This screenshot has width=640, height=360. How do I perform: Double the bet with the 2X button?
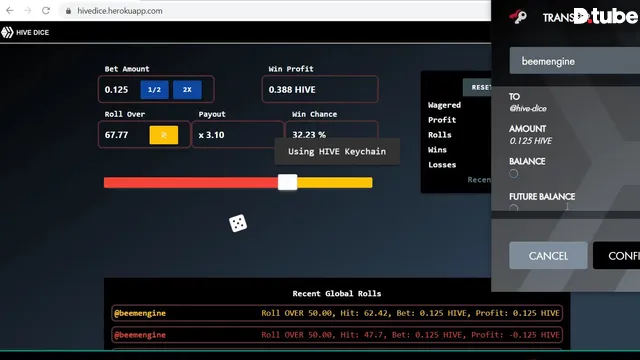(x=187, y=90)
